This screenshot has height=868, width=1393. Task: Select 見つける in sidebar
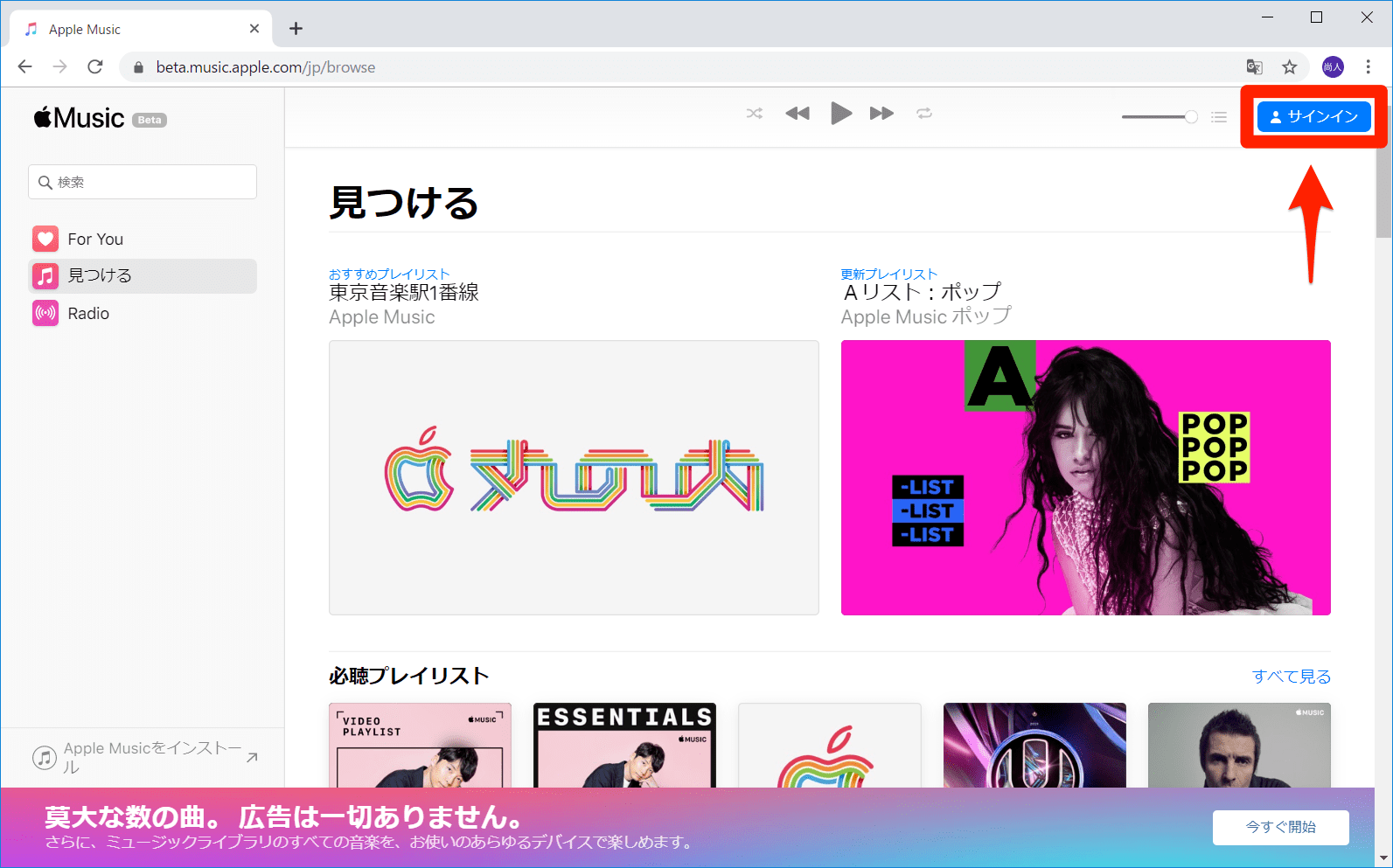143,275
